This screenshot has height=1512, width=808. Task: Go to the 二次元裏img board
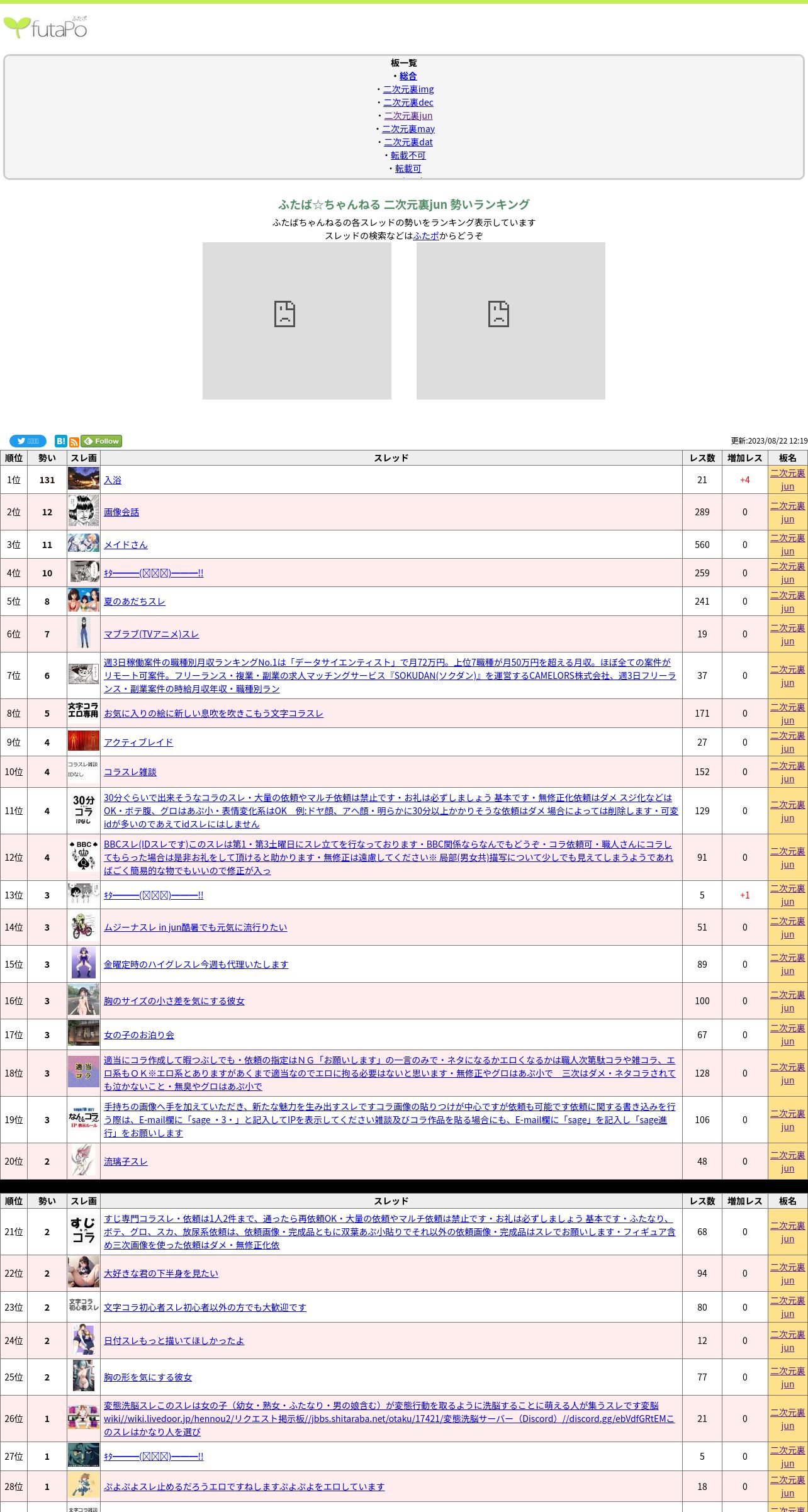[408, 89]
